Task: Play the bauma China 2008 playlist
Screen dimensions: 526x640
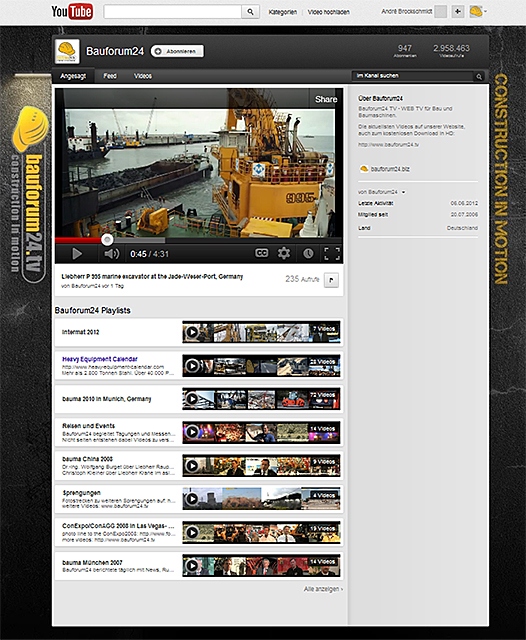Action: 192,465
